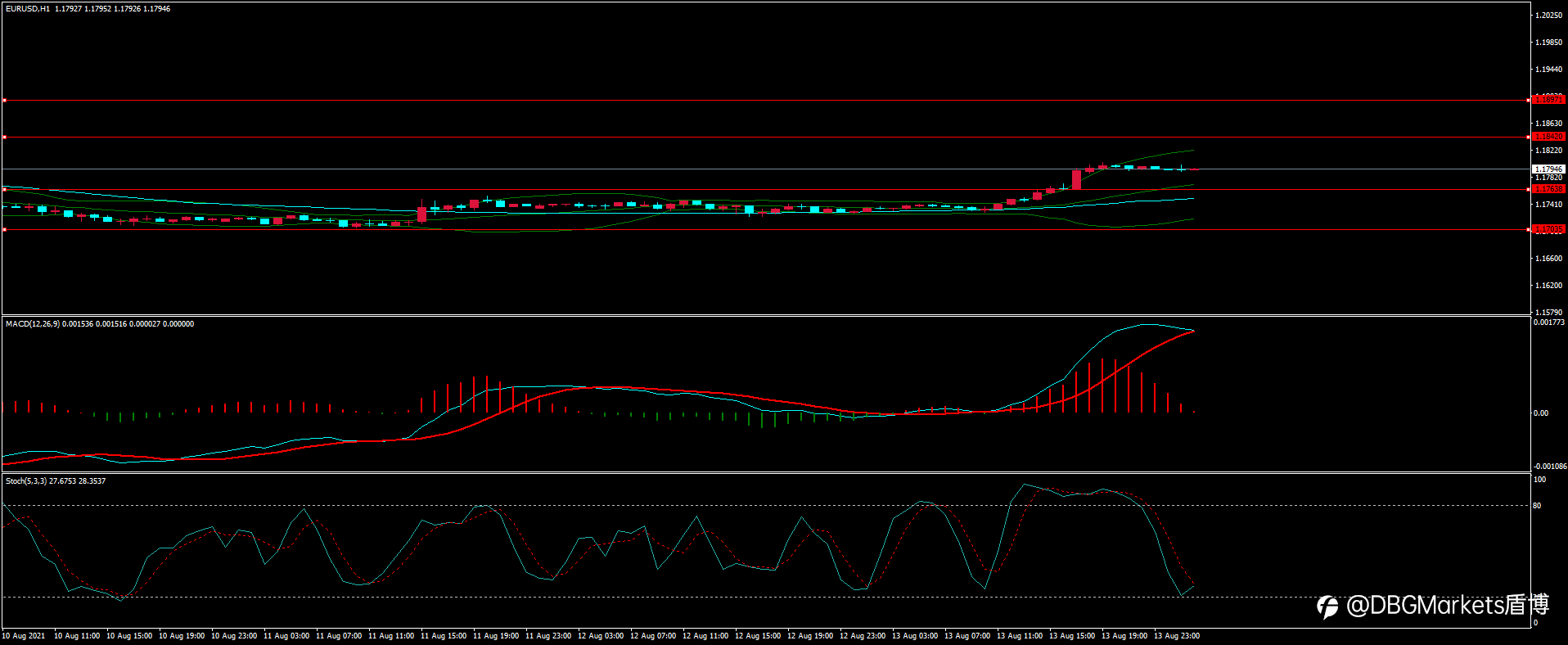Screen dimensions: 1568x645
Task: Click the 1.18420 red price level tag
Action: (x=1548, y=137)
